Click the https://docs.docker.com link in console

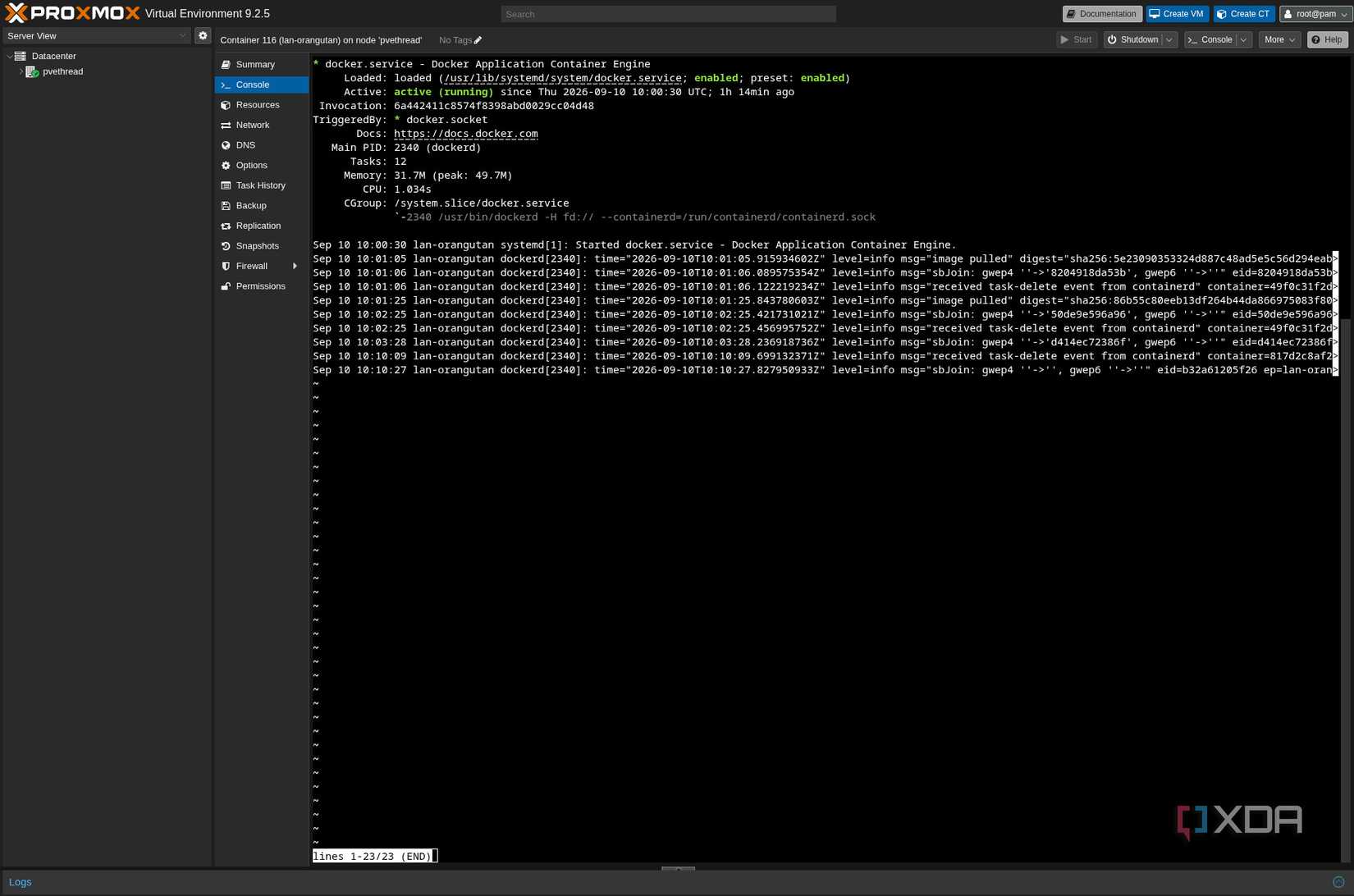pos(466,134)
